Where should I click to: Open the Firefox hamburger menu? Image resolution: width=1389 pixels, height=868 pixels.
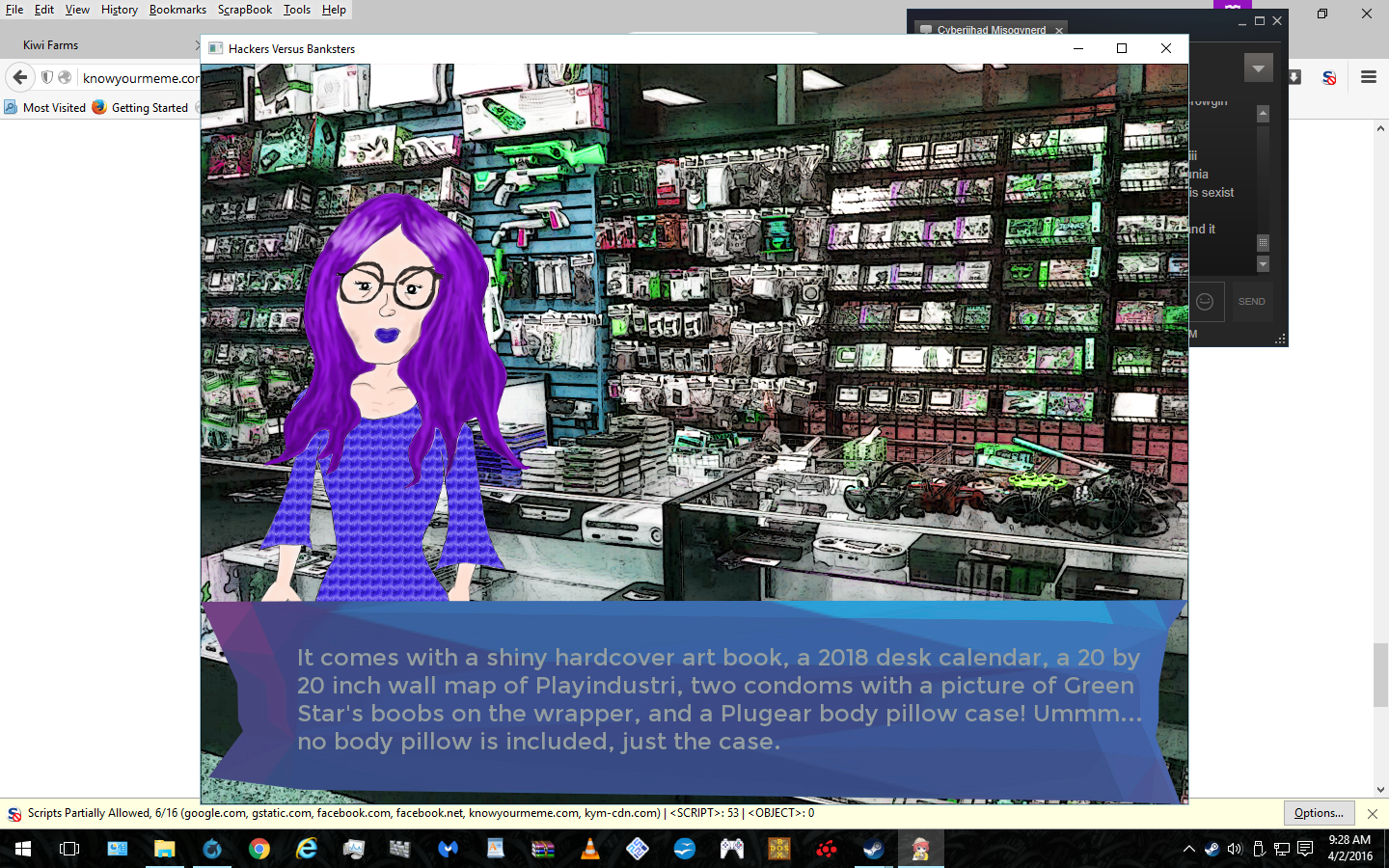coord(1368,77)
